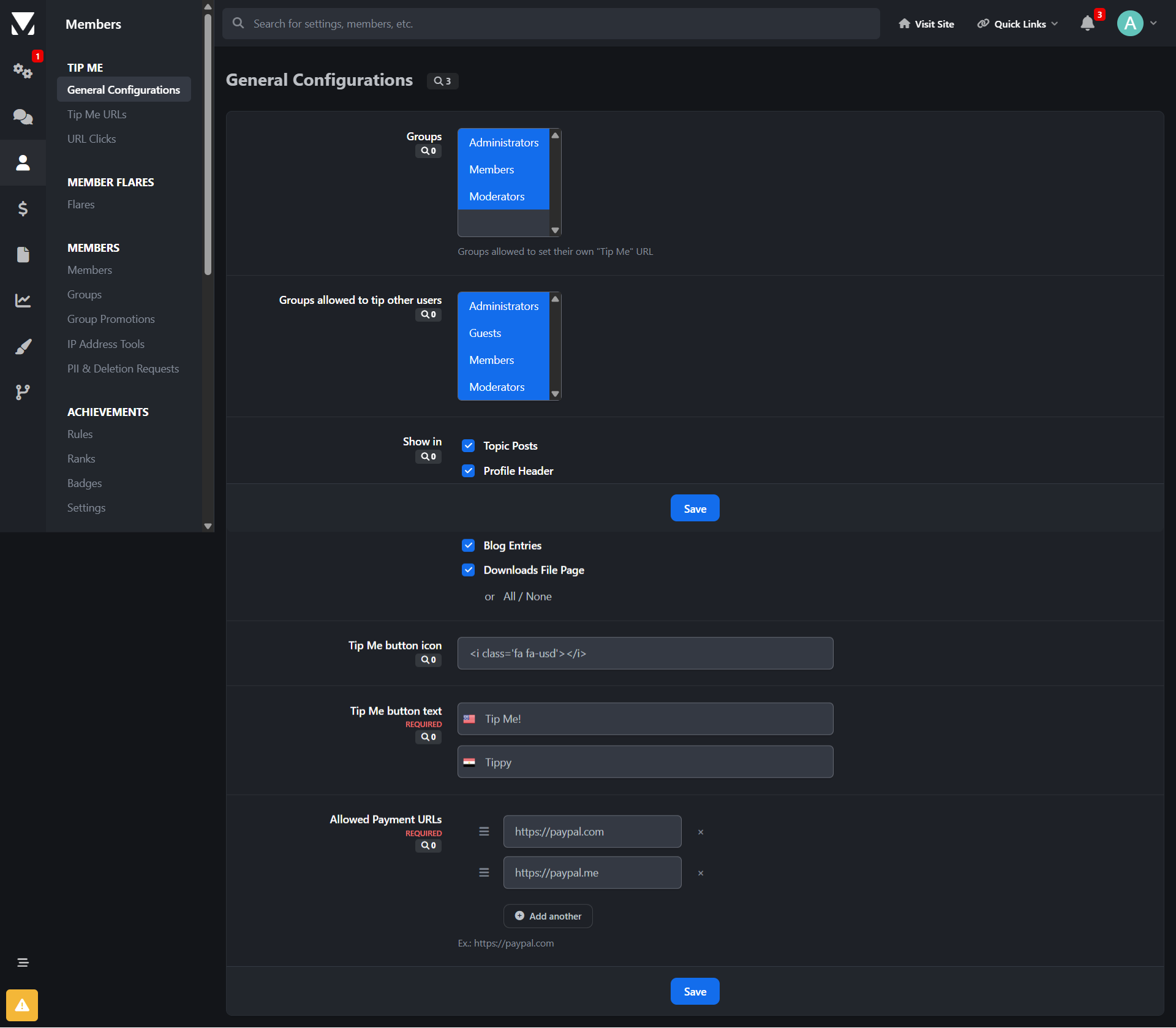1176x1028 pixels.
Task: Expand the Quick Links dropdown
Action: click(x=1017, y=24)
